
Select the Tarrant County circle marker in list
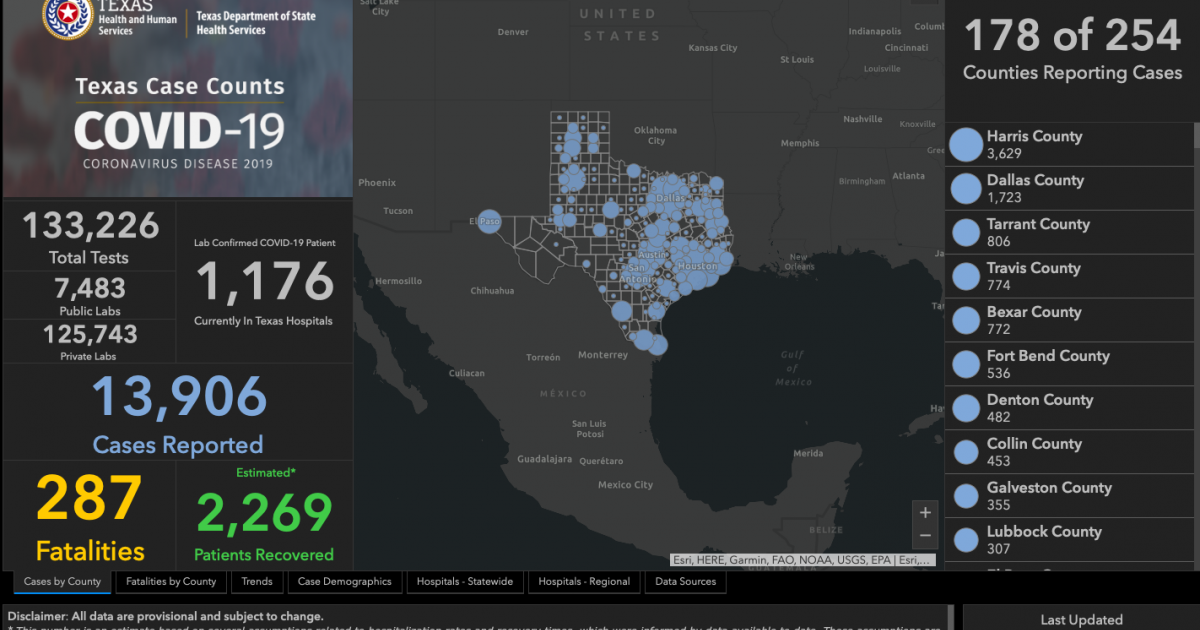966,232
